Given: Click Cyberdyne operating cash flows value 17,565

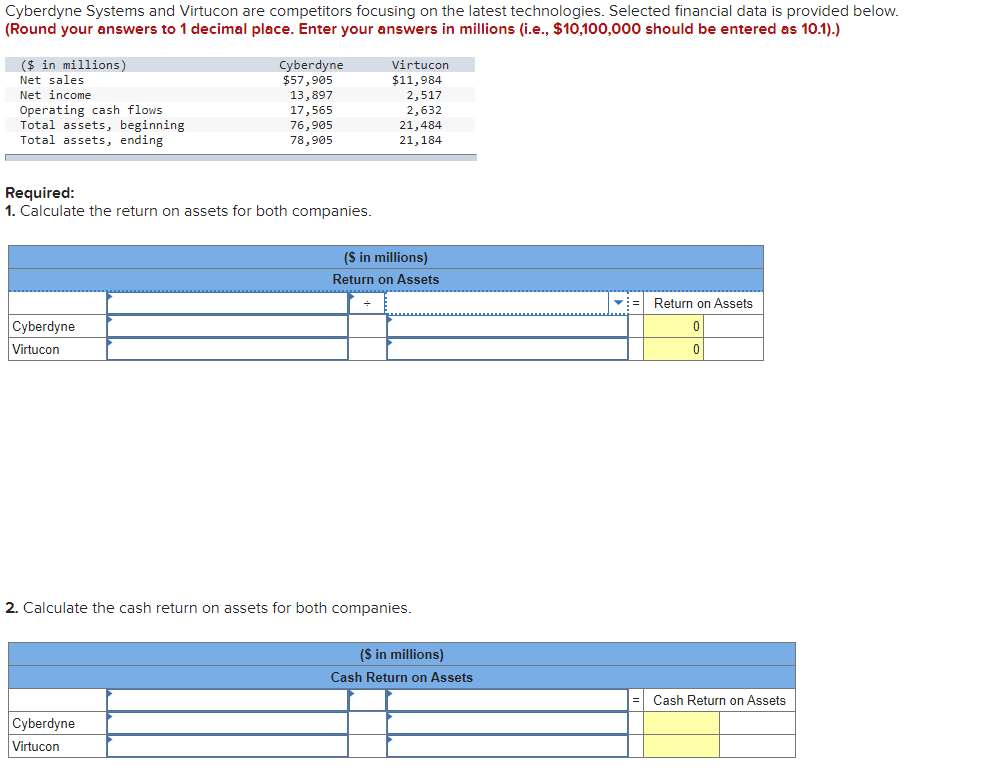Looking at the screenshot, I should [311, 110].
